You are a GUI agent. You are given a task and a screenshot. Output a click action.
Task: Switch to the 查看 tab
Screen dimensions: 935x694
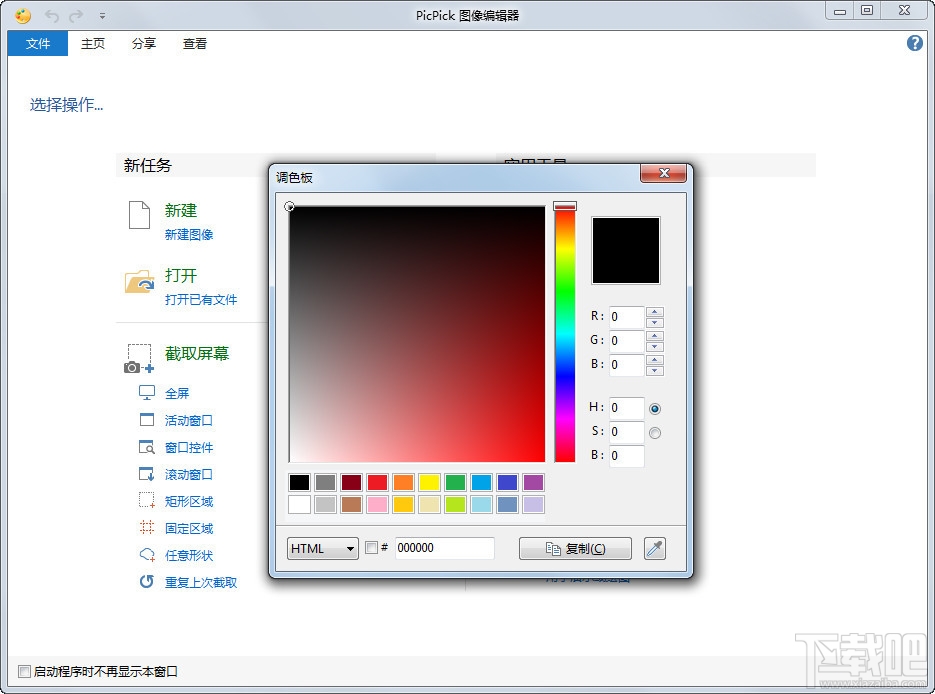194,43
